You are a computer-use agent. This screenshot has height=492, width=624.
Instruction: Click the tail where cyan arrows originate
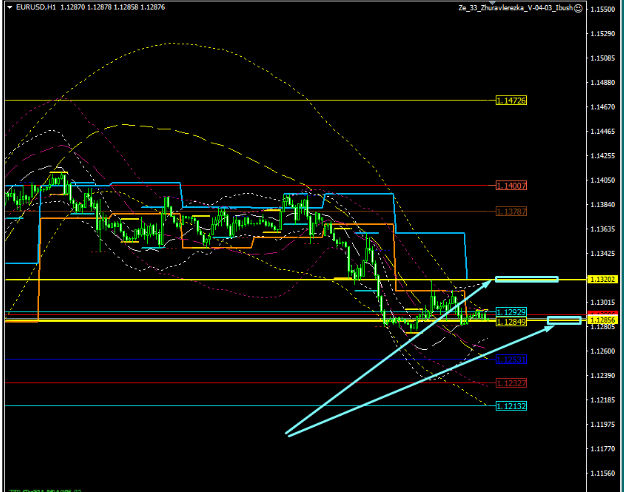point(288,434)
